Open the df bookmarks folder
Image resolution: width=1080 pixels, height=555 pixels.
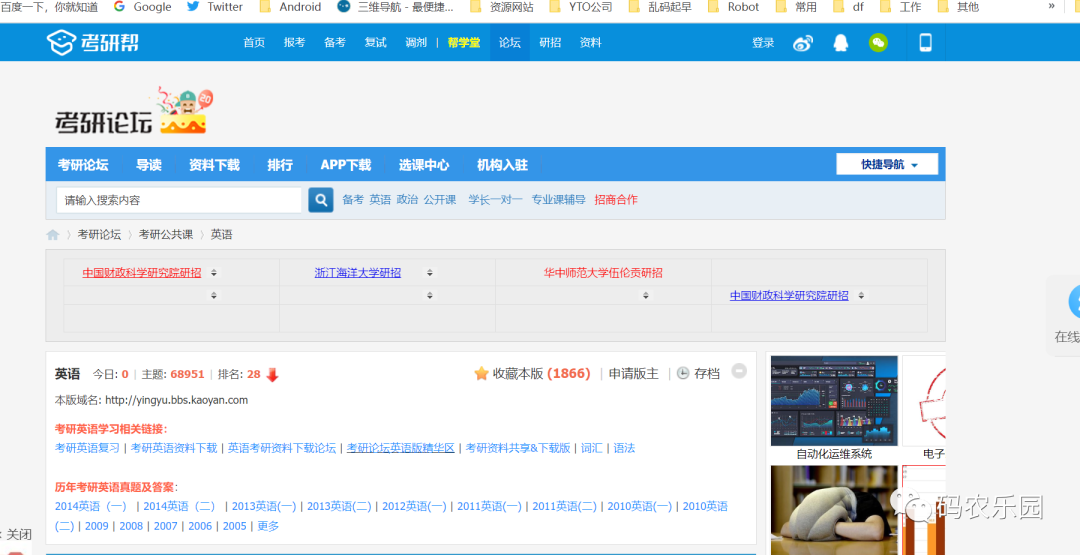849,7
